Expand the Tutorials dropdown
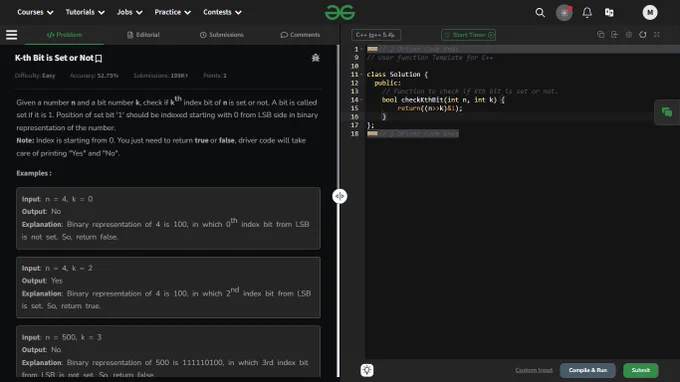 (x=85, y=13)
